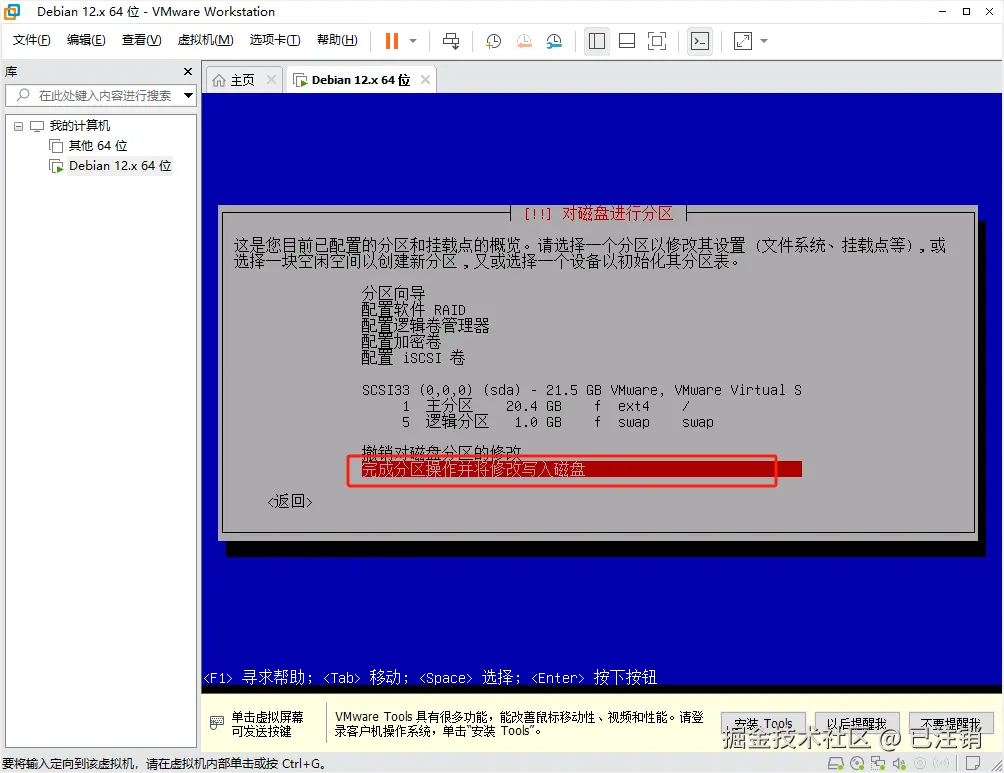This screenshot has width=1004, height=773.
Task: Click the 不要提醒我 button
Action: 950,722
